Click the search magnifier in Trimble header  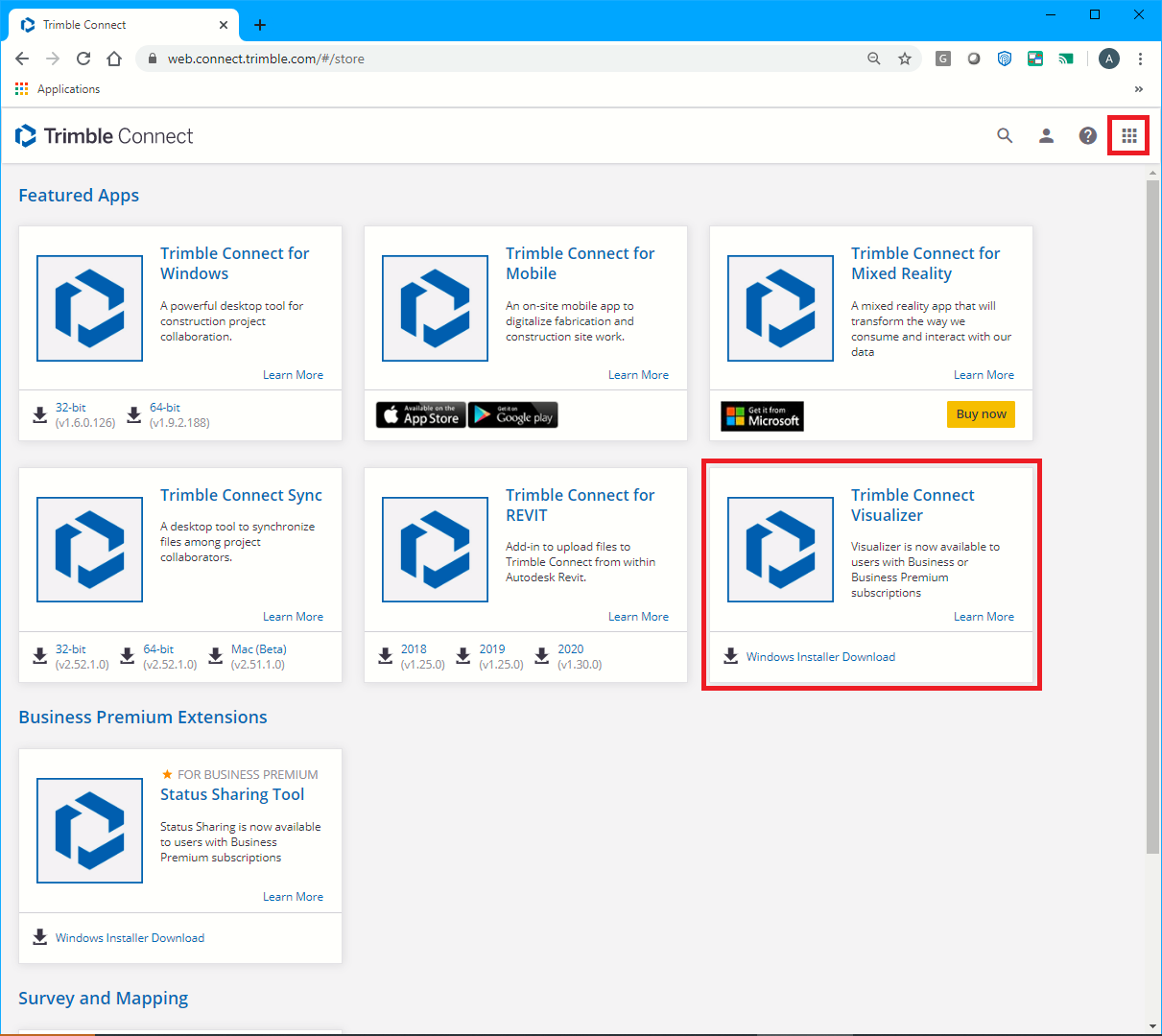1005,136
